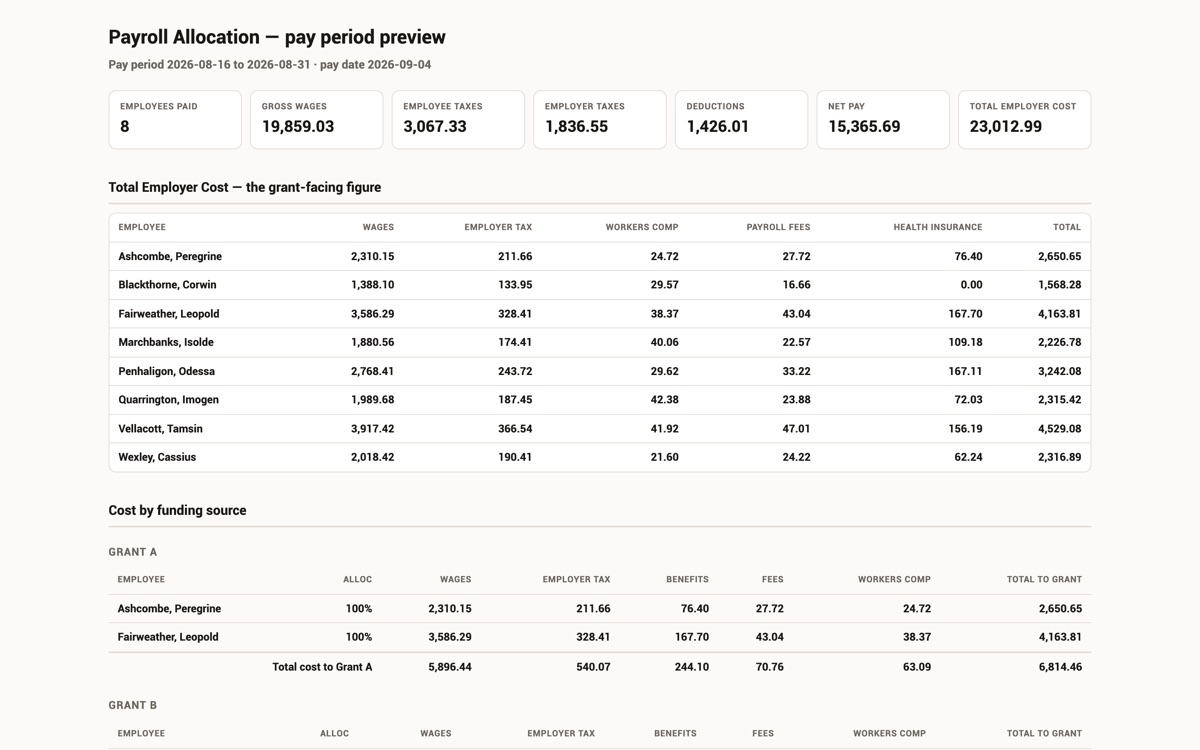Click Fairweather's 100% allocation in Grant A
Image resolution: width=1200 pixels, height=750 pixels.
[359, 637]
